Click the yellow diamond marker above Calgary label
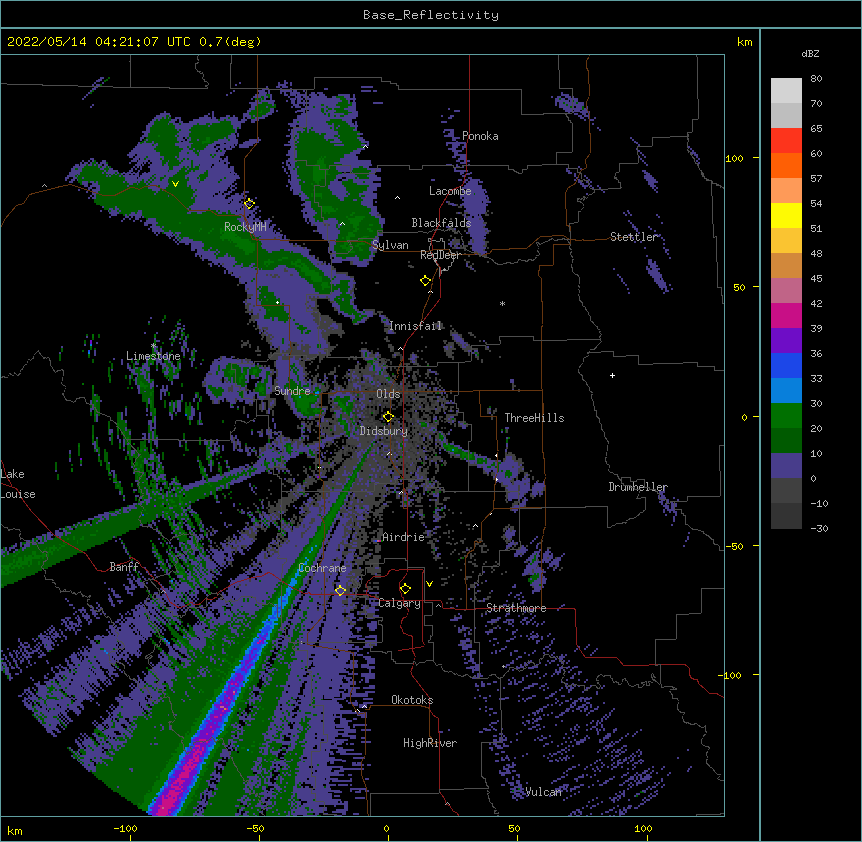The height and width of the screenshot is (842, 862). (405, 589)
